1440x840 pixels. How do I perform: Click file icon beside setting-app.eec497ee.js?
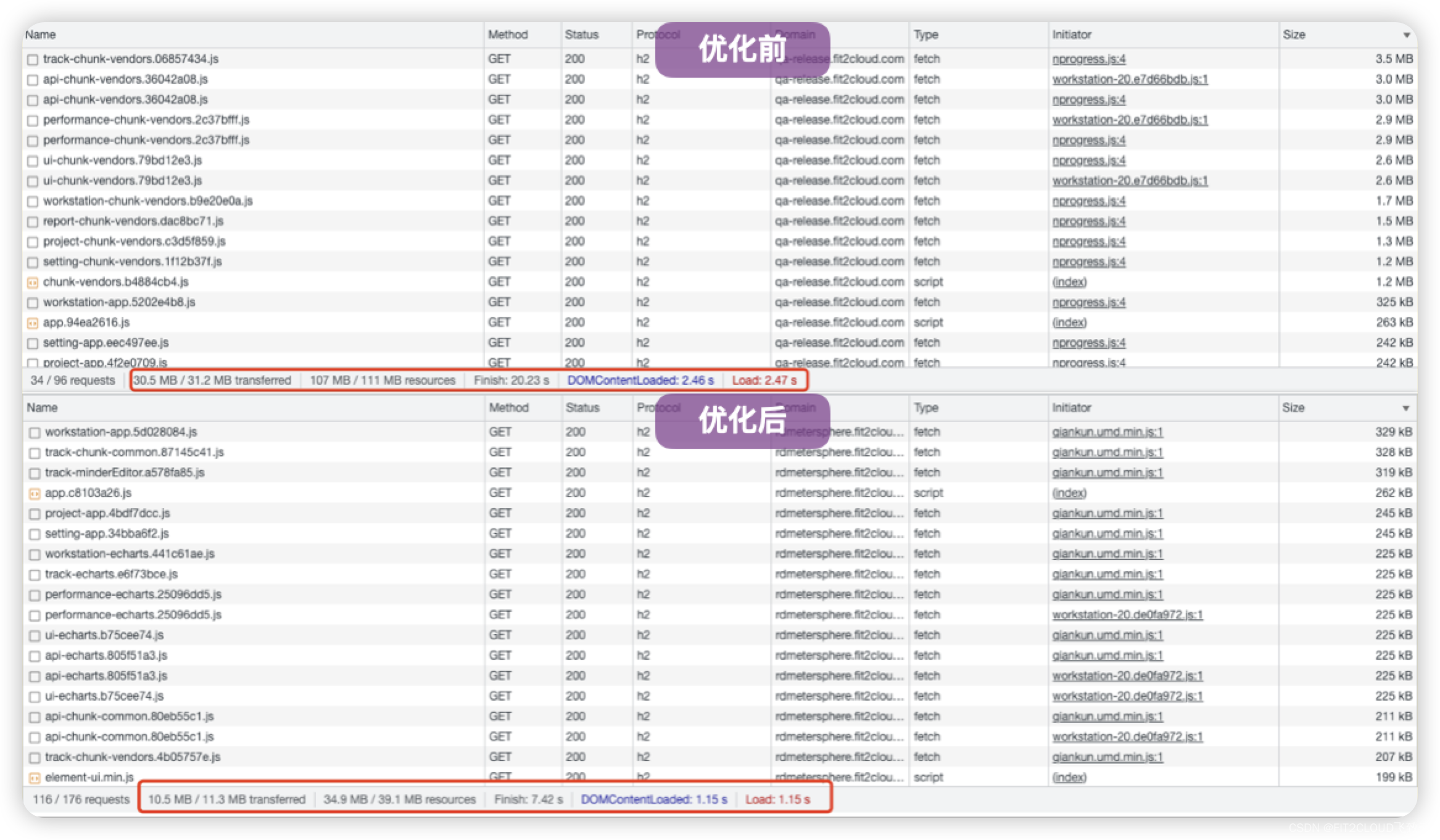[x=33, y=344]
